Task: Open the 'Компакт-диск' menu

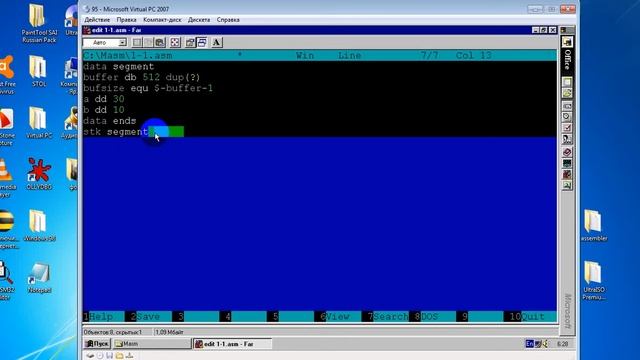Action: pos(162,20)
